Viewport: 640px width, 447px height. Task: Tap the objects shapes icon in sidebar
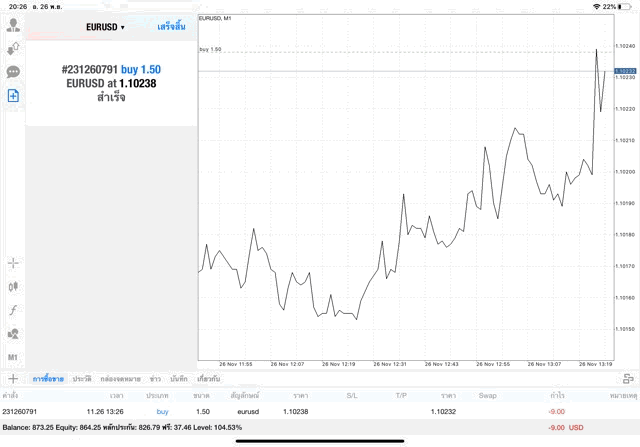point(13,334)
